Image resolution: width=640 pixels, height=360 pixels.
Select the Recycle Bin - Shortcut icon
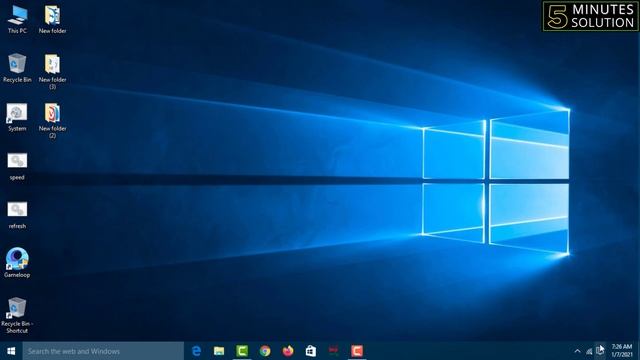(x=17, y=315)
